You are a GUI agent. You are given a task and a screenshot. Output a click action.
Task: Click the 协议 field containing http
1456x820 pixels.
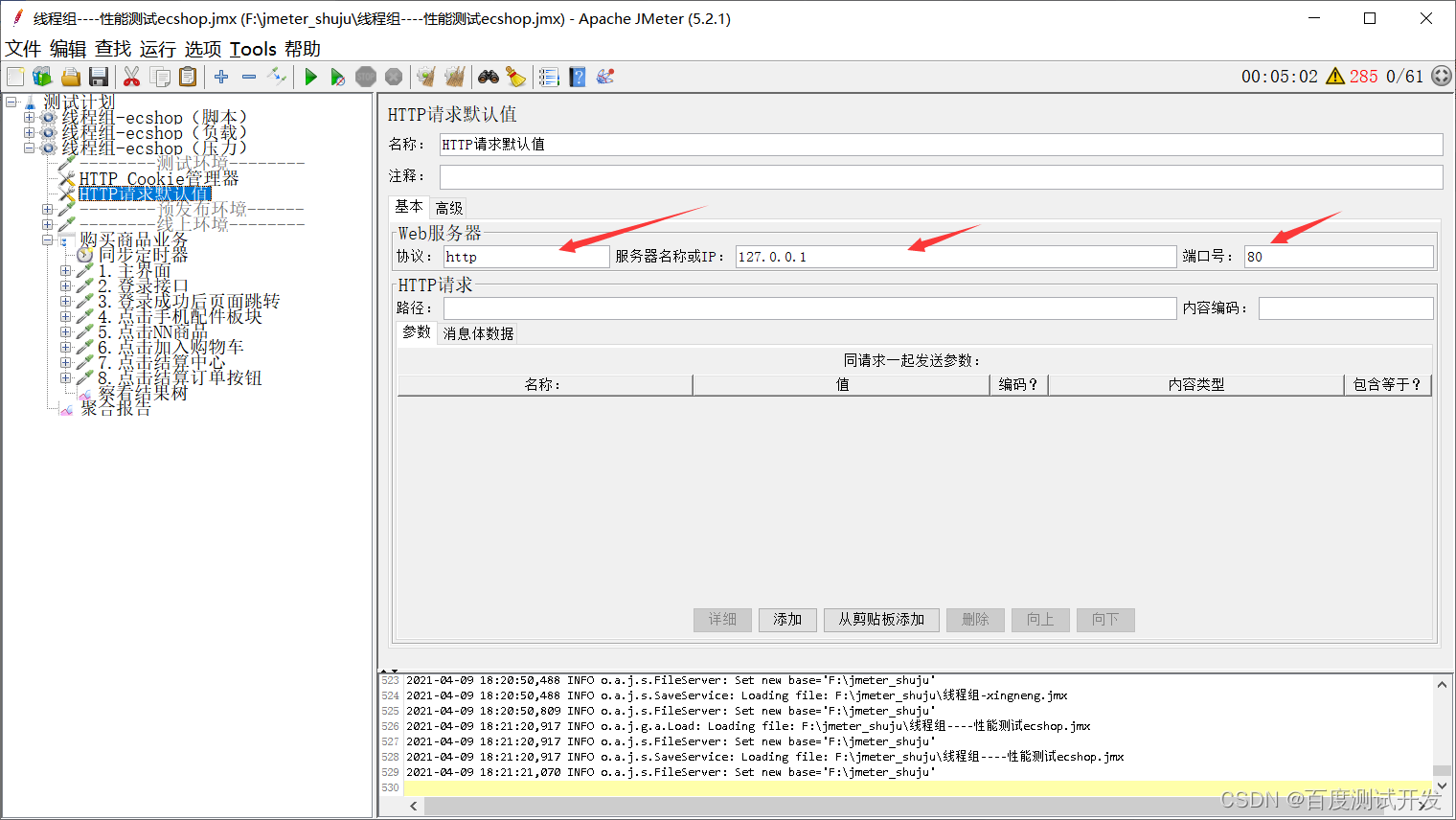point(526,257)
